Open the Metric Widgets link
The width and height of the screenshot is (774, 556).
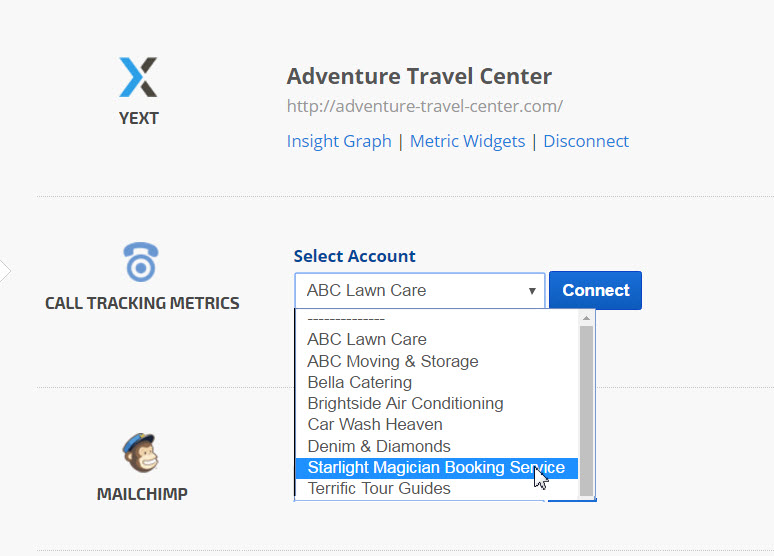[467, 141]
